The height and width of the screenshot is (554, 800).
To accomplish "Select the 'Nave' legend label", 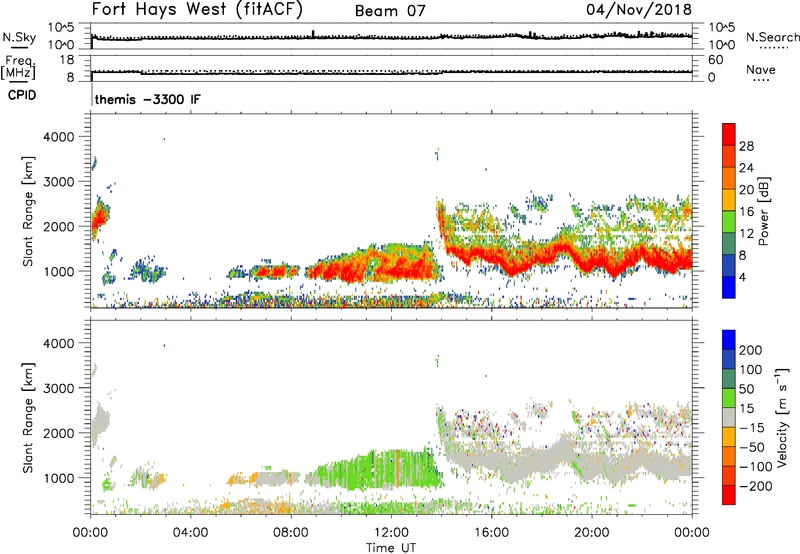I will click(x=761, y=69).
